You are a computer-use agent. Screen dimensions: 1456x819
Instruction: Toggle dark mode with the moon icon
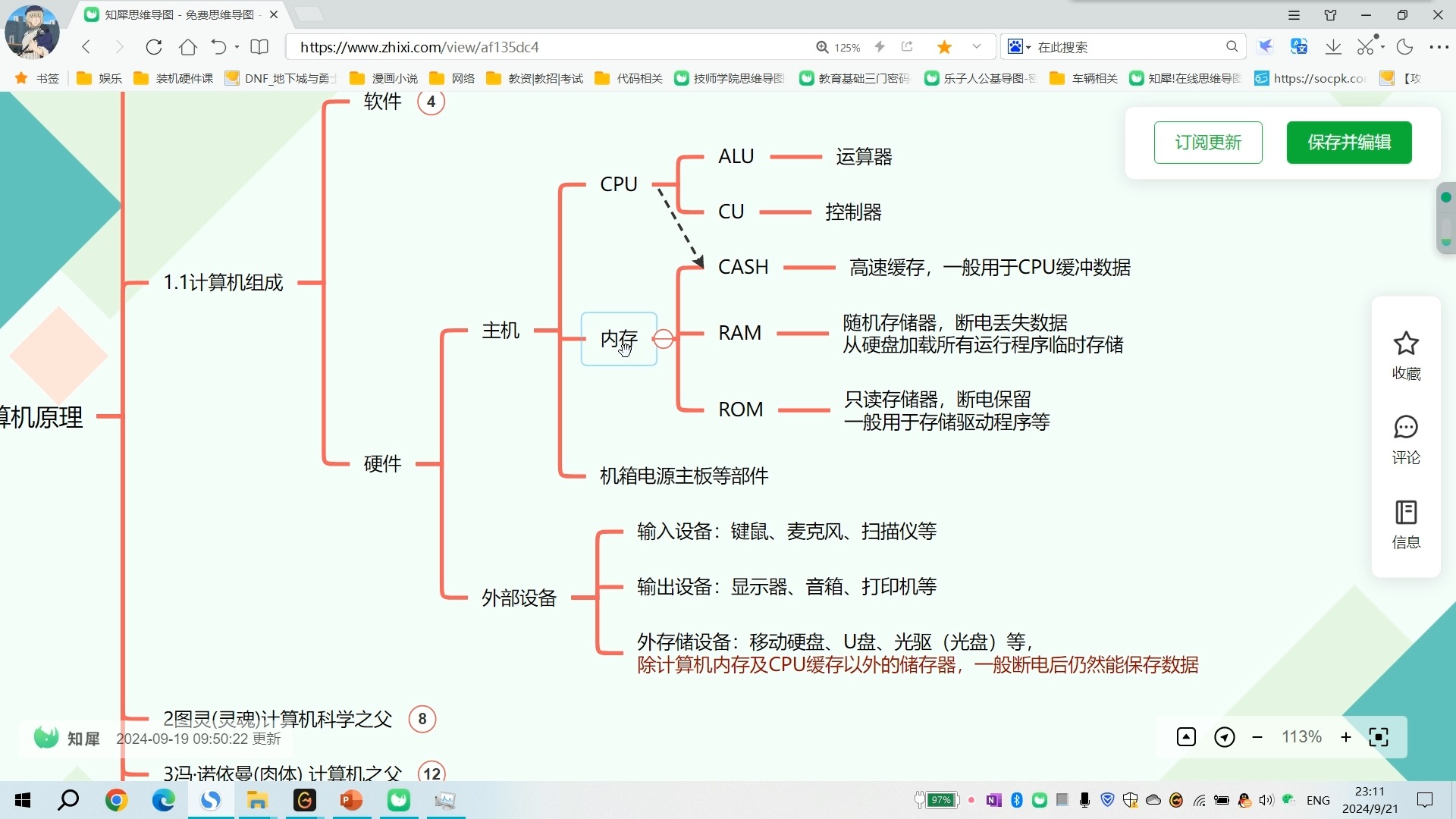pyautogui.click(x=1405, y=46)
